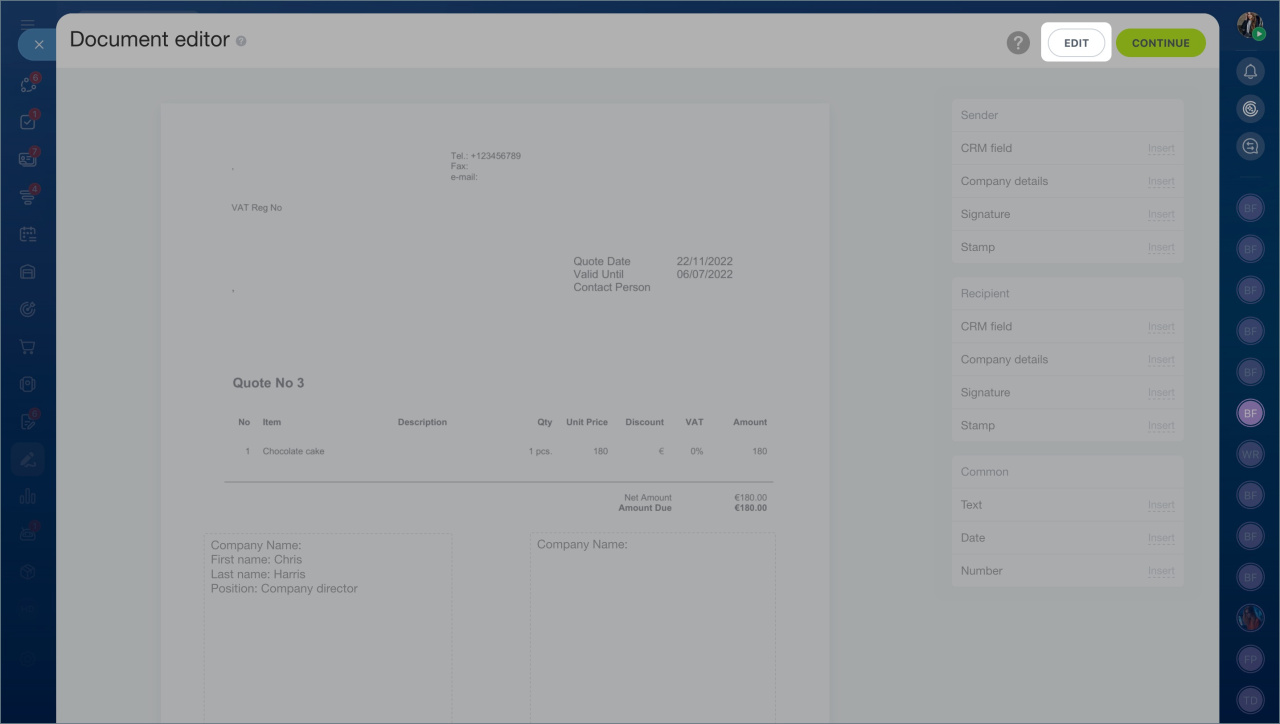The image size is (1280, 724).
Task: Insert Sender Signature
Action: click(x=1161, y=215)
